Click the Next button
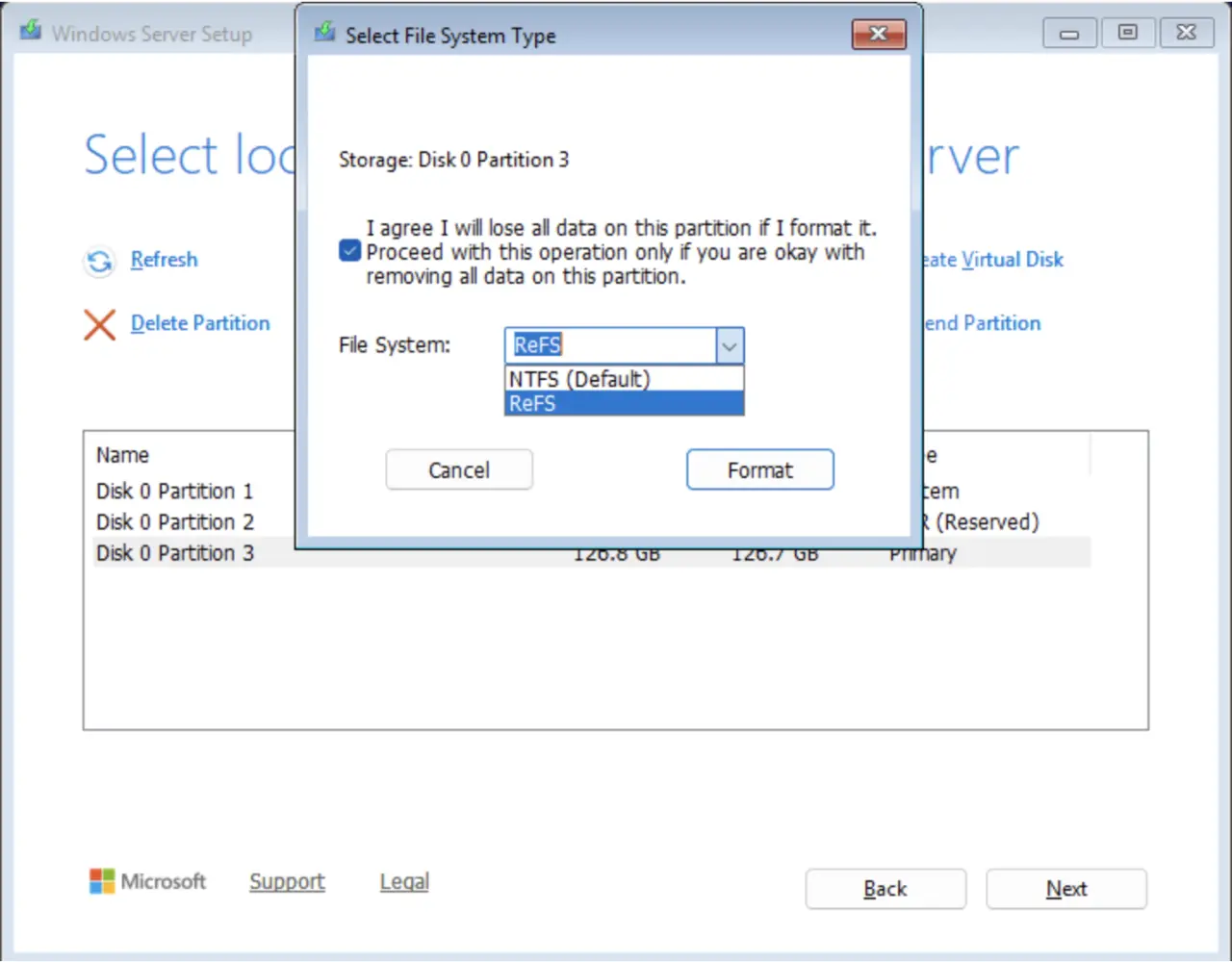The height and width of the screenshot is (962, 1232). point(1065,889)
